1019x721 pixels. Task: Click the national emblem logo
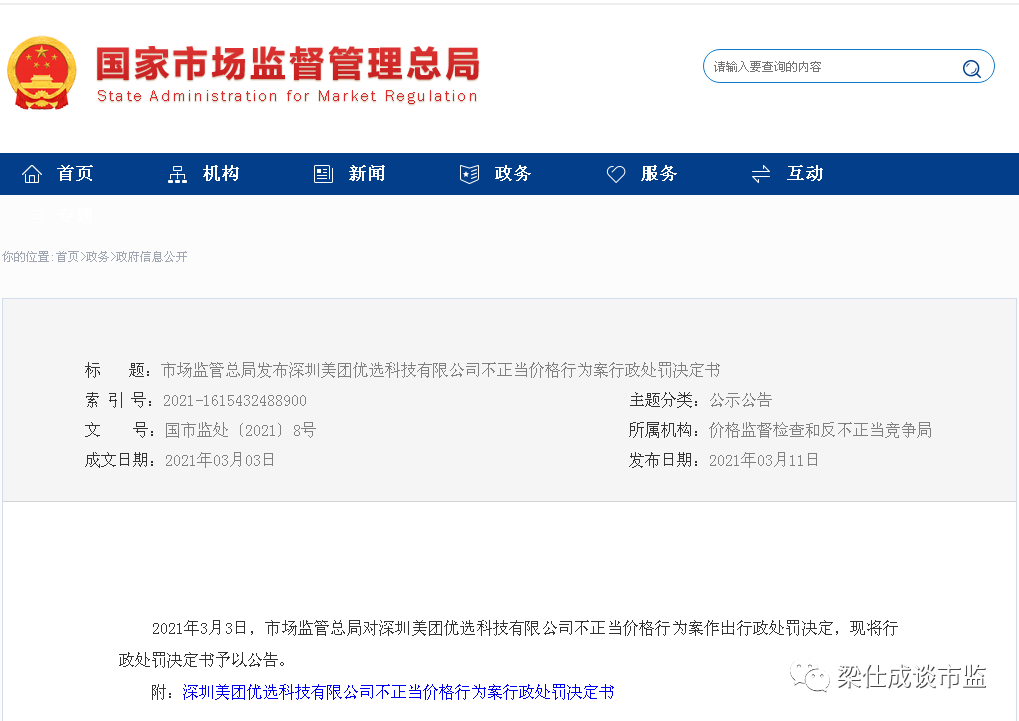[42, 73]
